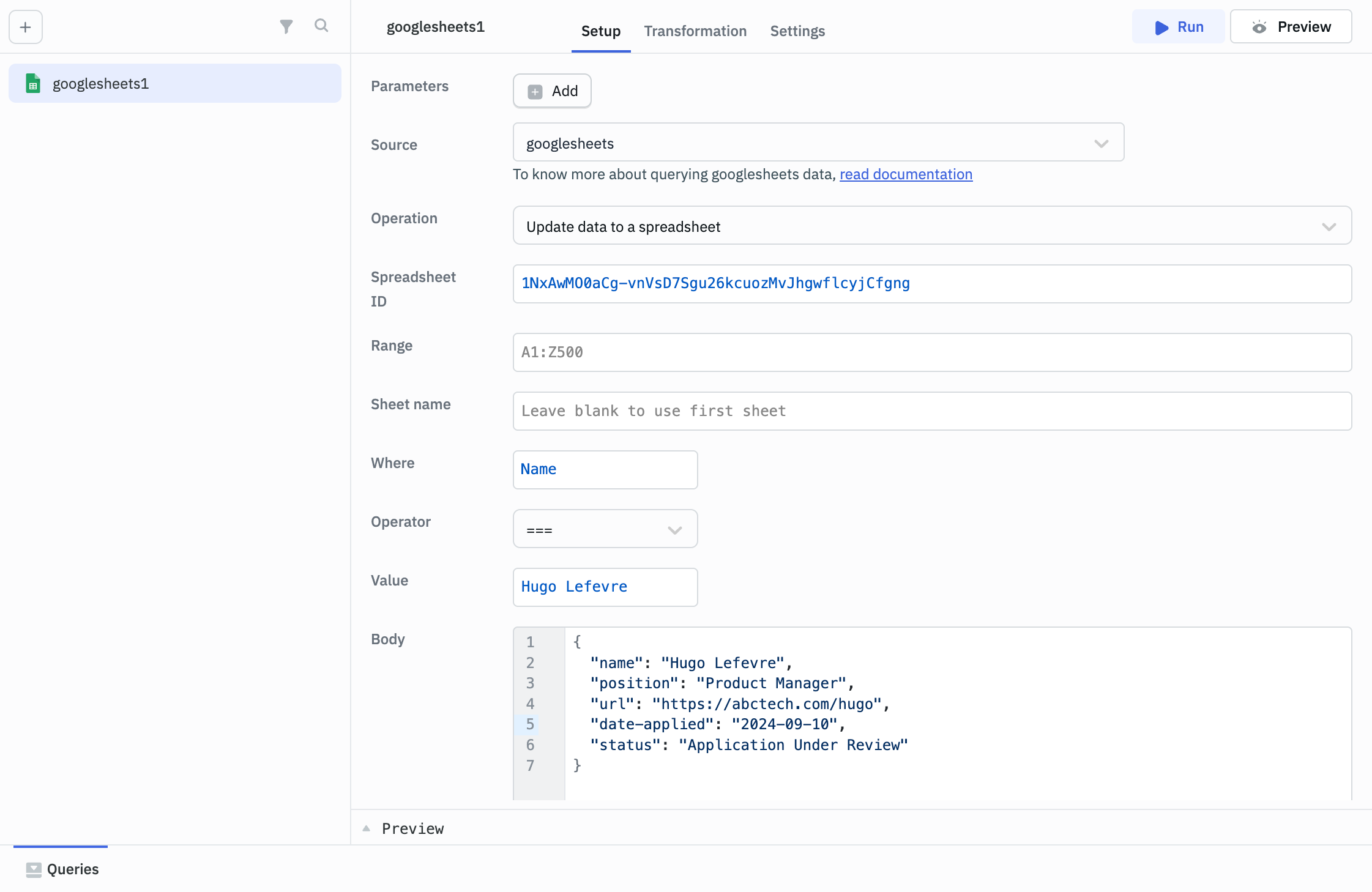Click the search magnifier icon

[x=321, y=26]
